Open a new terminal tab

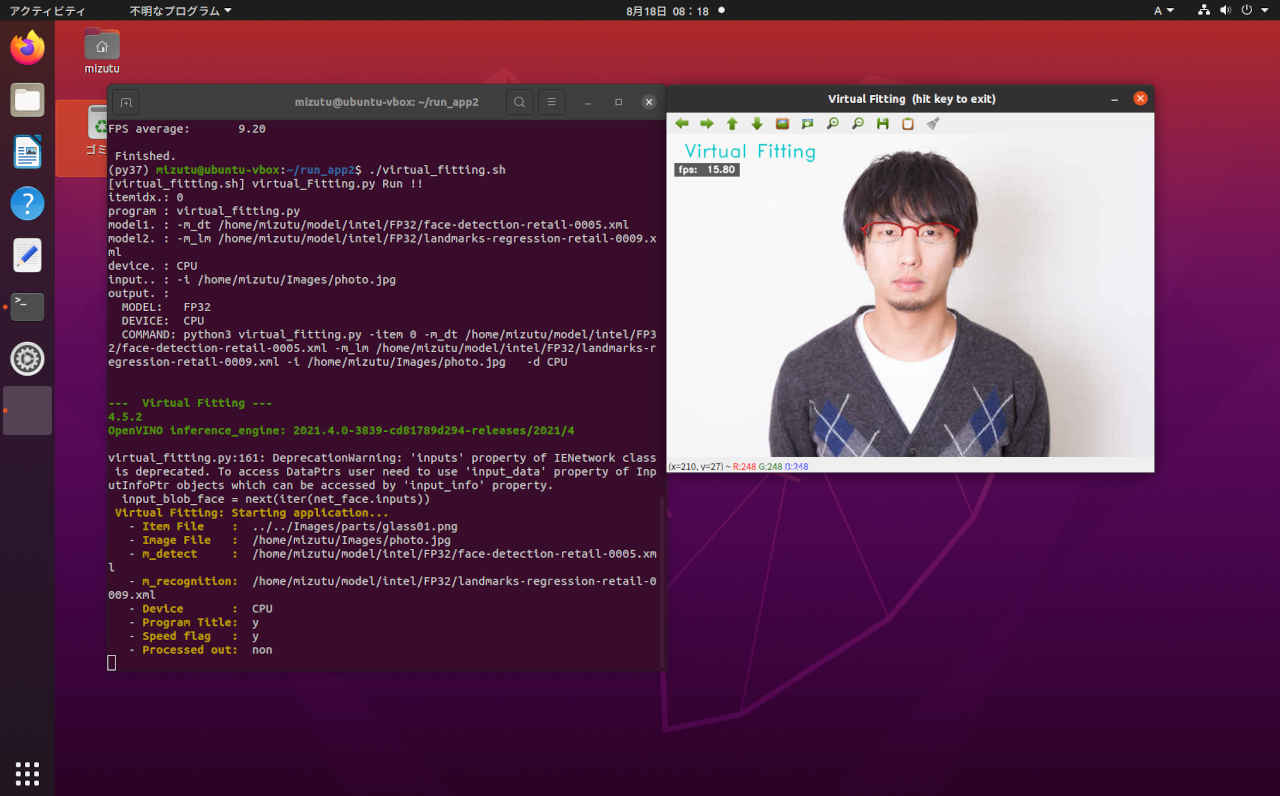point(125,102)
